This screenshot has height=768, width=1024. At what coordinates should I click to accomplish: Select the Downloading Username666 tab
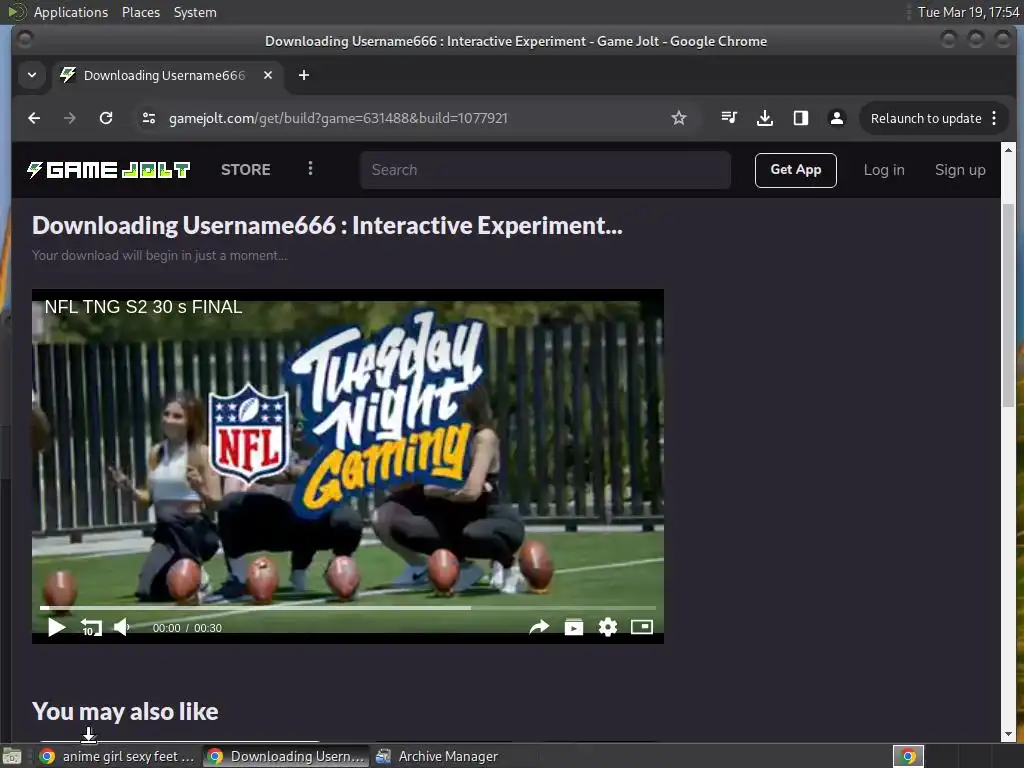click(x=167, y=75)
